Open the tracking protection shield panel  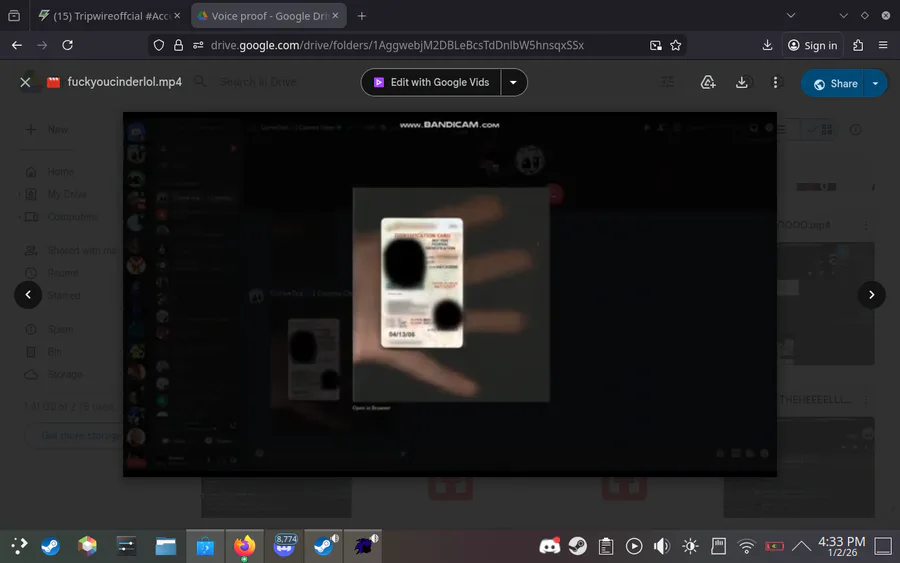click(159, 45)
